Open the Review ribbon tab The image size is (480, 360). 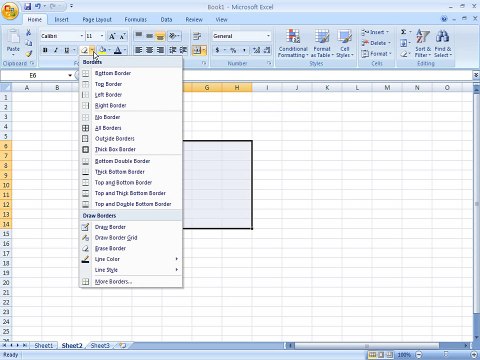[x=194, y=20]
